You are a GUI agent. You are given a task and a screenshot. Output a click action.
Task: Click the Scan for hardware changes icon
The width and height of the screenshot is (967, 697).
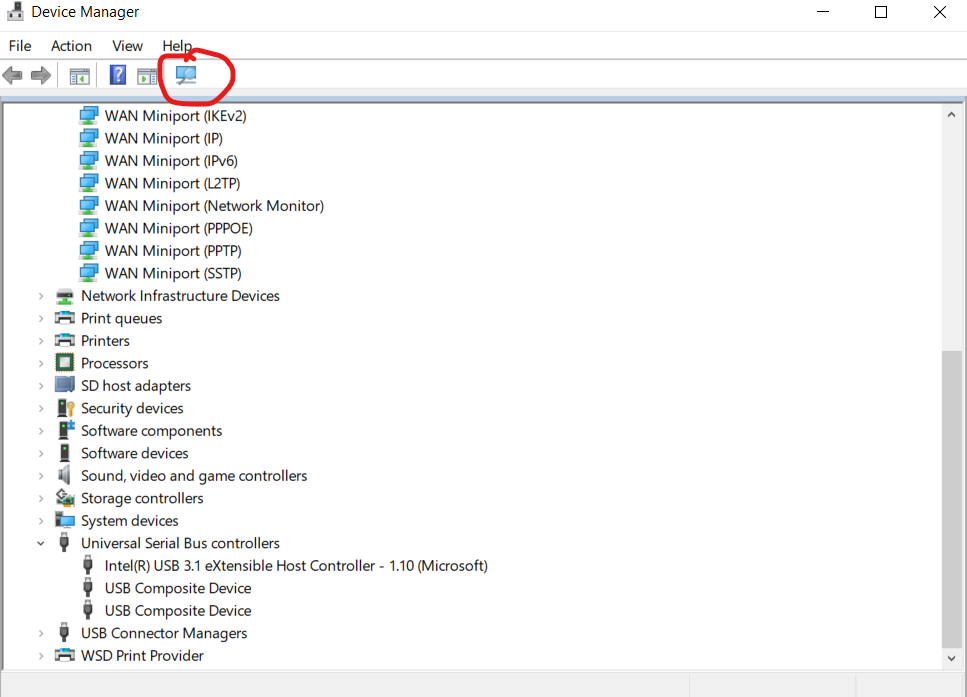pos(186,75)
